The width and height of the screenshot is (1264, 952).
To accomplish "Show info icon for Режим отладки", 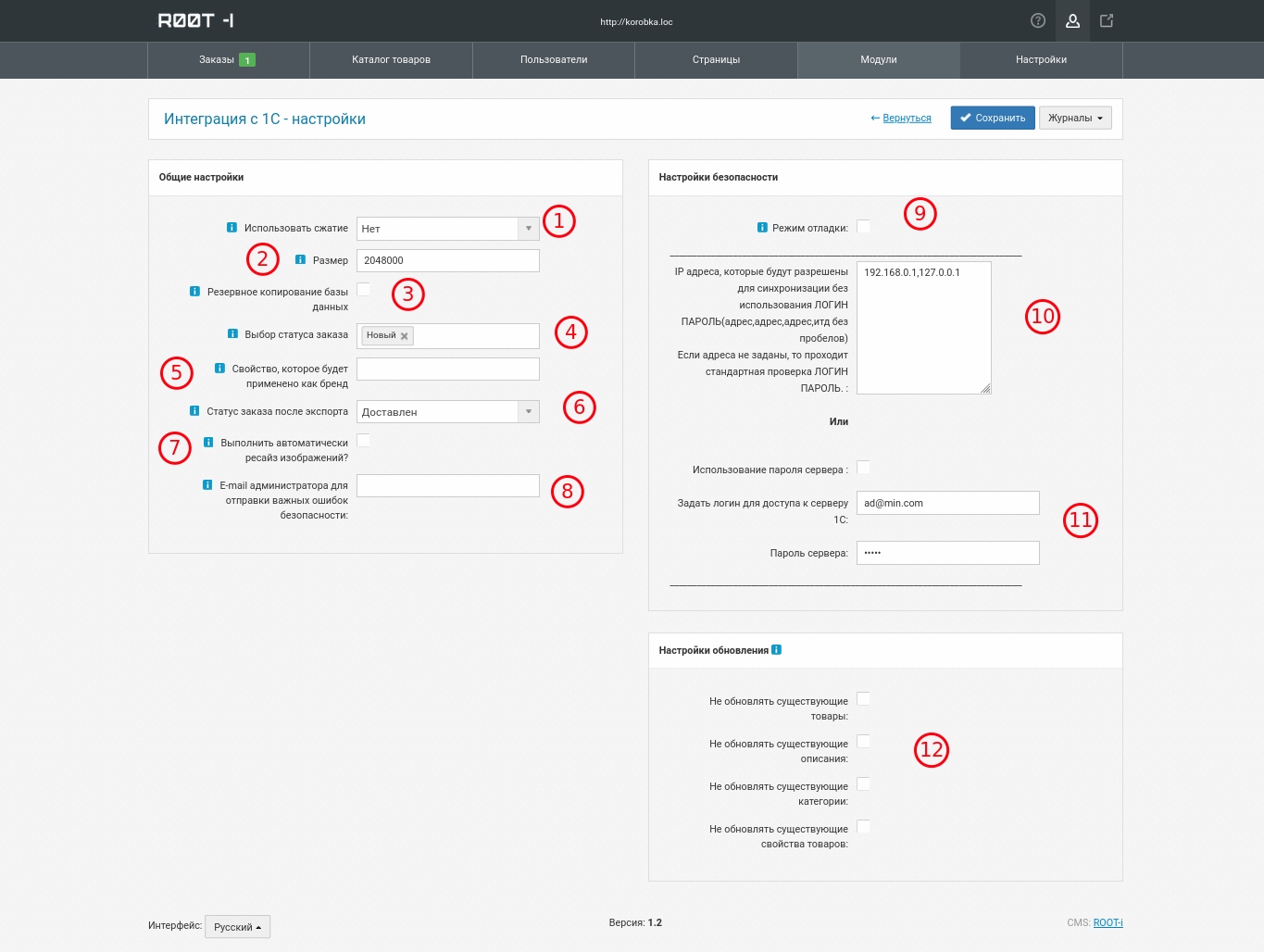I will coord(762,227).
